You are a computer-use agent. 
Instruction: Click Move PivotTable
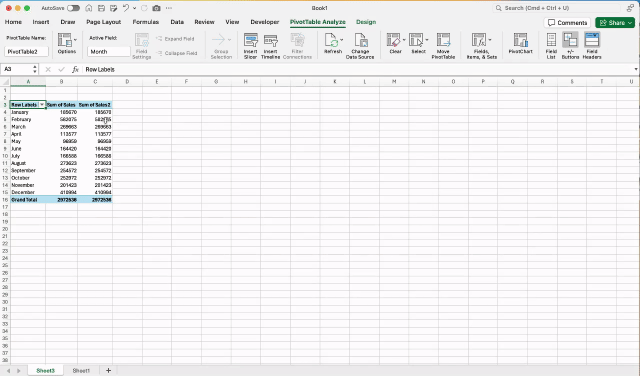click(443, 46)
